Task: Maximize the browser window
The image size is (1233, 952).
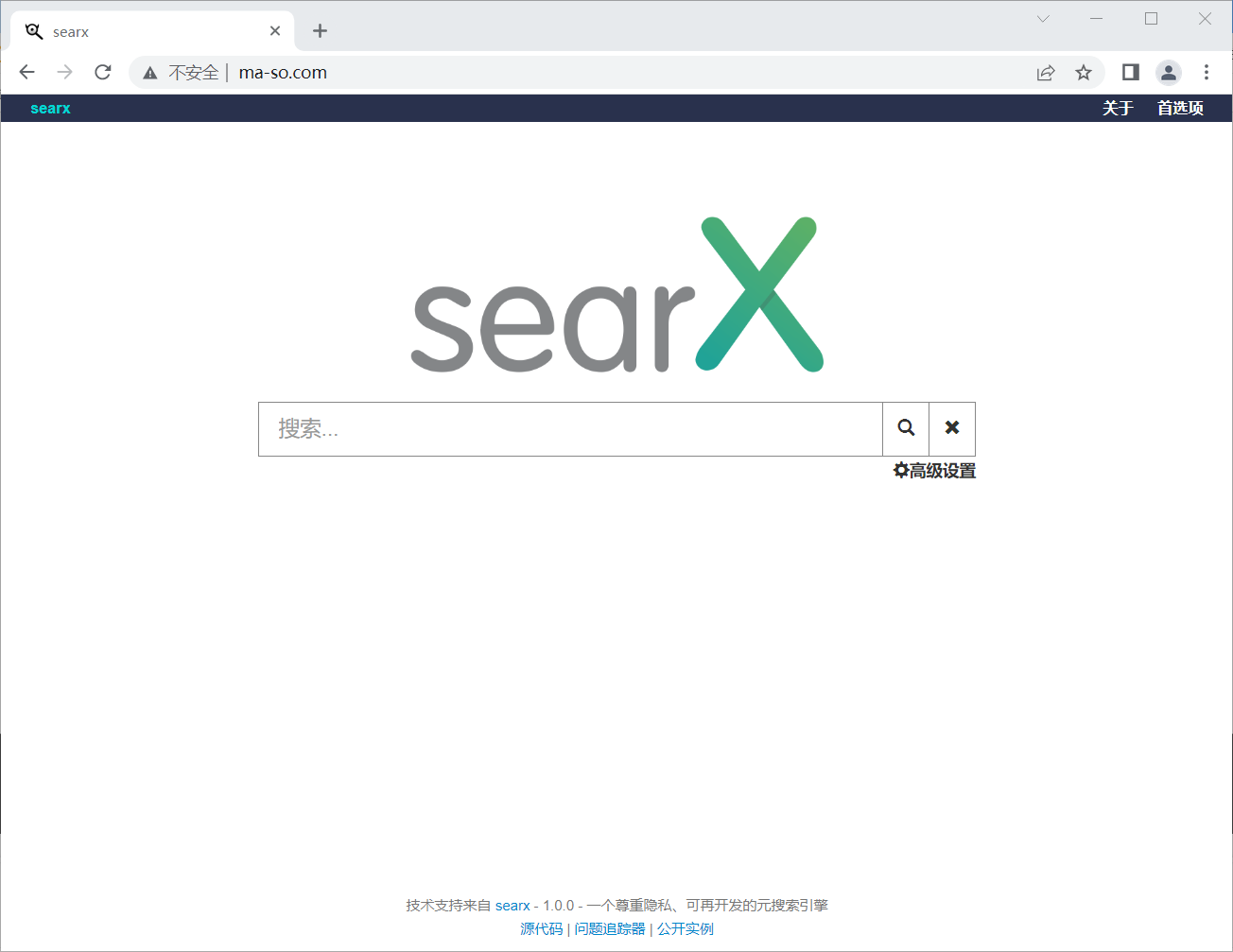Action: coord(1151,18)
